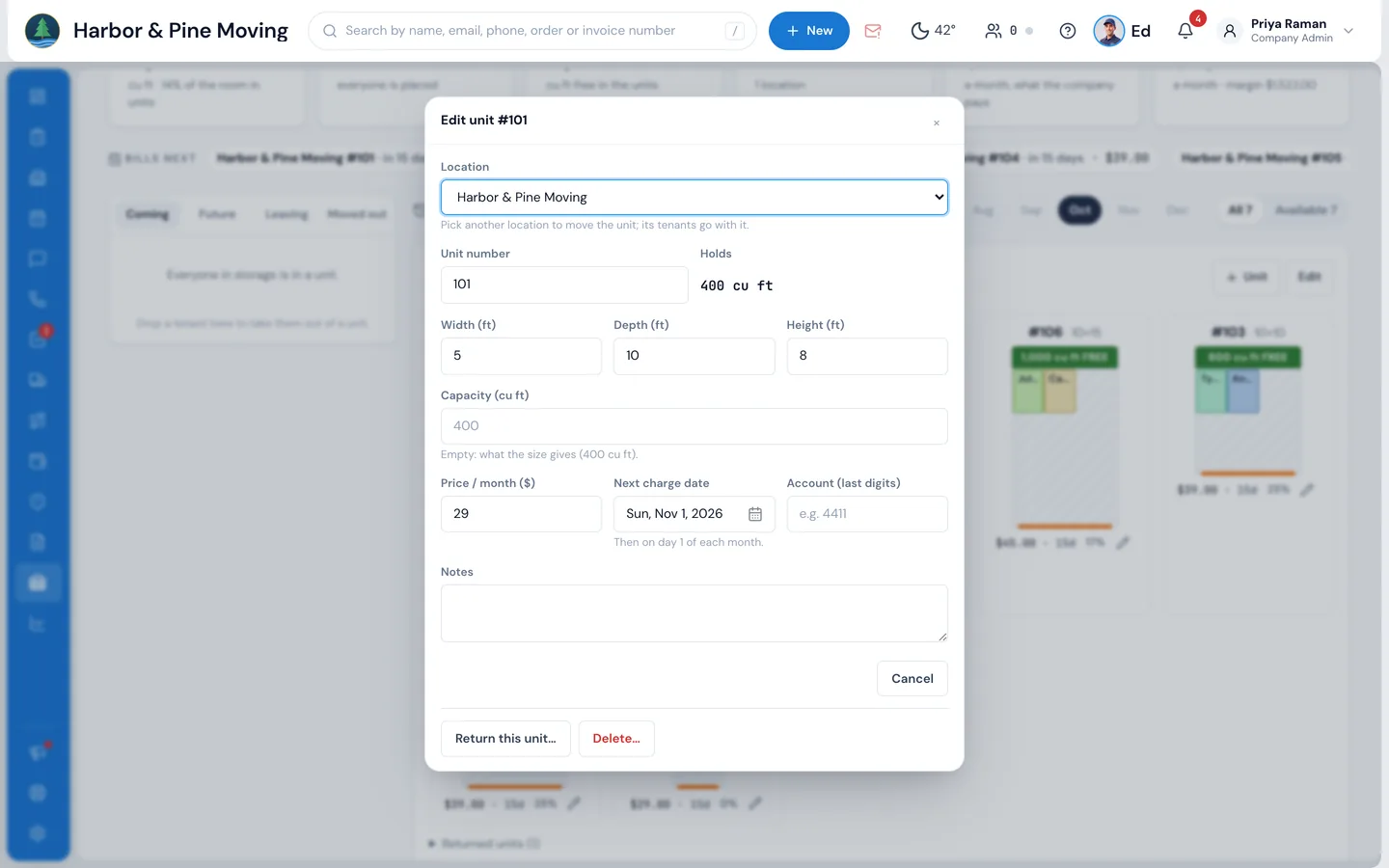Image resolution: width=1389 pixels, height=868 pixels.
Task: Click the Price / month ($) field
Action: pyautogui.click(x=521, y=514)
